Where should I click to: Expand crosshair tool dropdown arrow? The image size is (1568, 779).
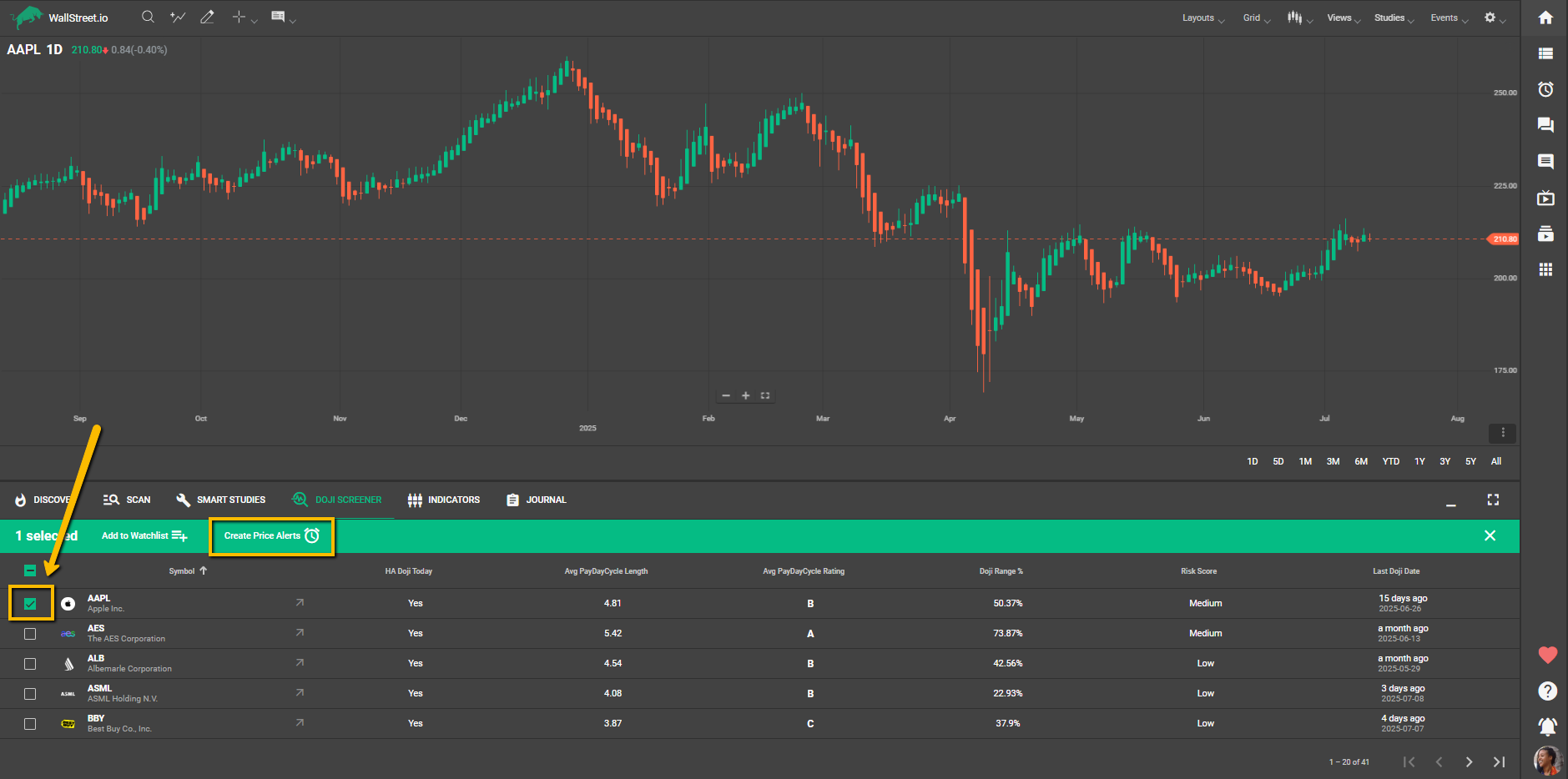click(254, 20)
